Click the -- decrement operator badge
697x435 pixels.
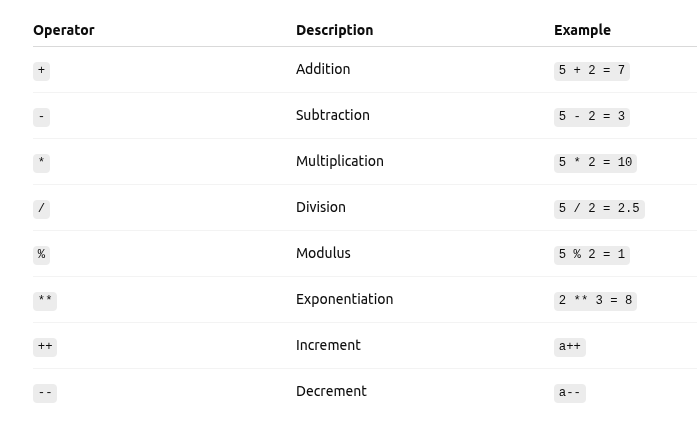pos(45,393)
